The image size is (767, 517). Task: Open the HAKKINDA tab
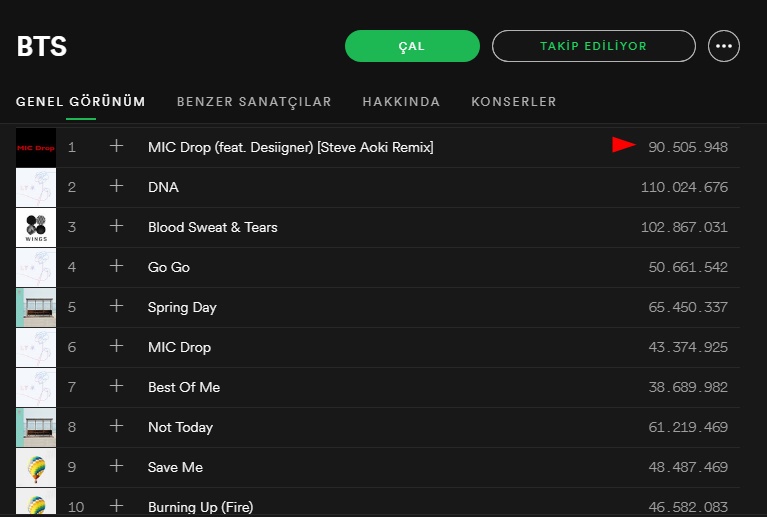coord(401,102)
